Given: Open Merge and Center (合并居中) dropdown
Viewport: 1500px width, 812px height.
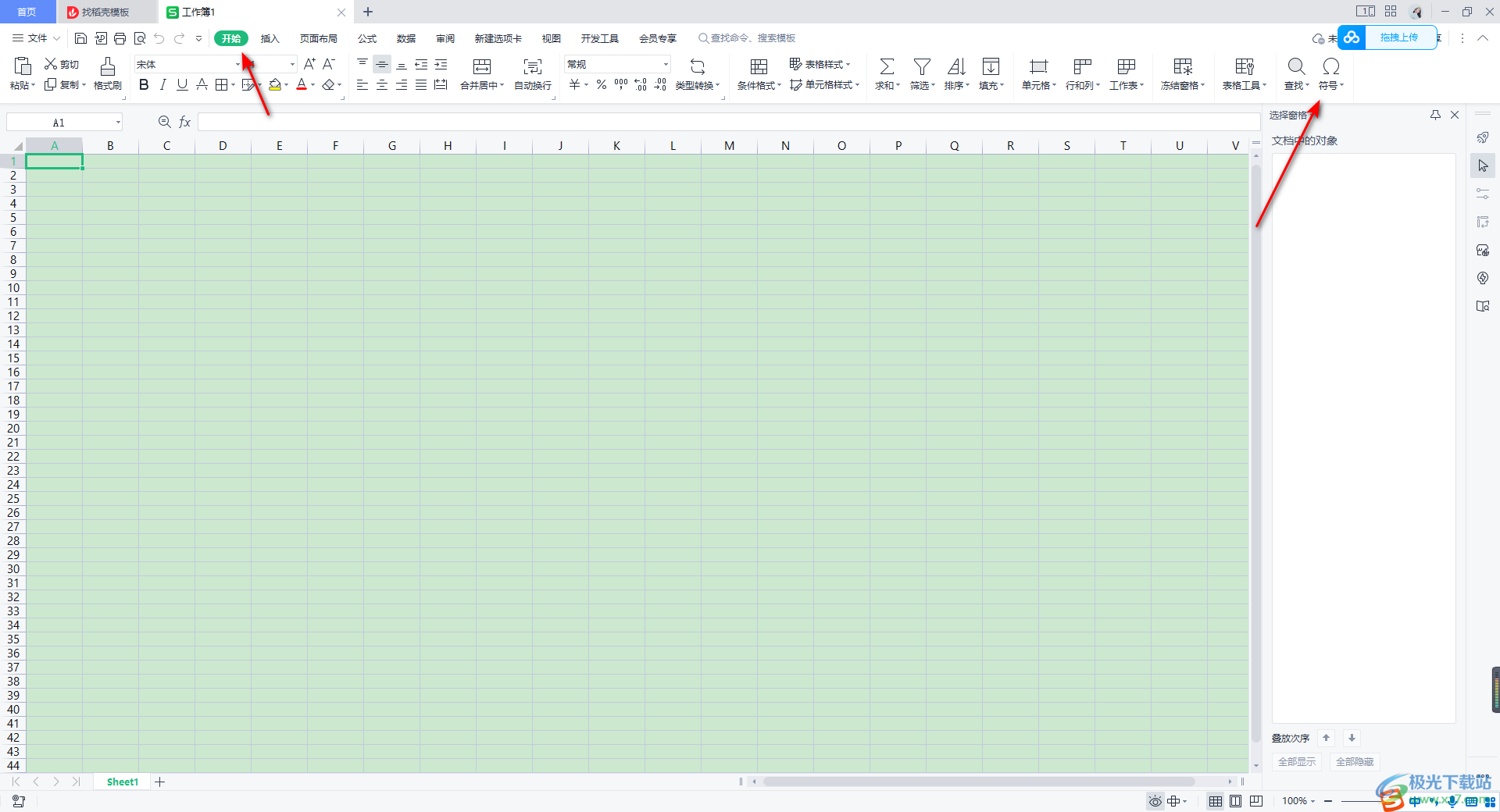Looking at the screenshot, I should tap(482, 85).
